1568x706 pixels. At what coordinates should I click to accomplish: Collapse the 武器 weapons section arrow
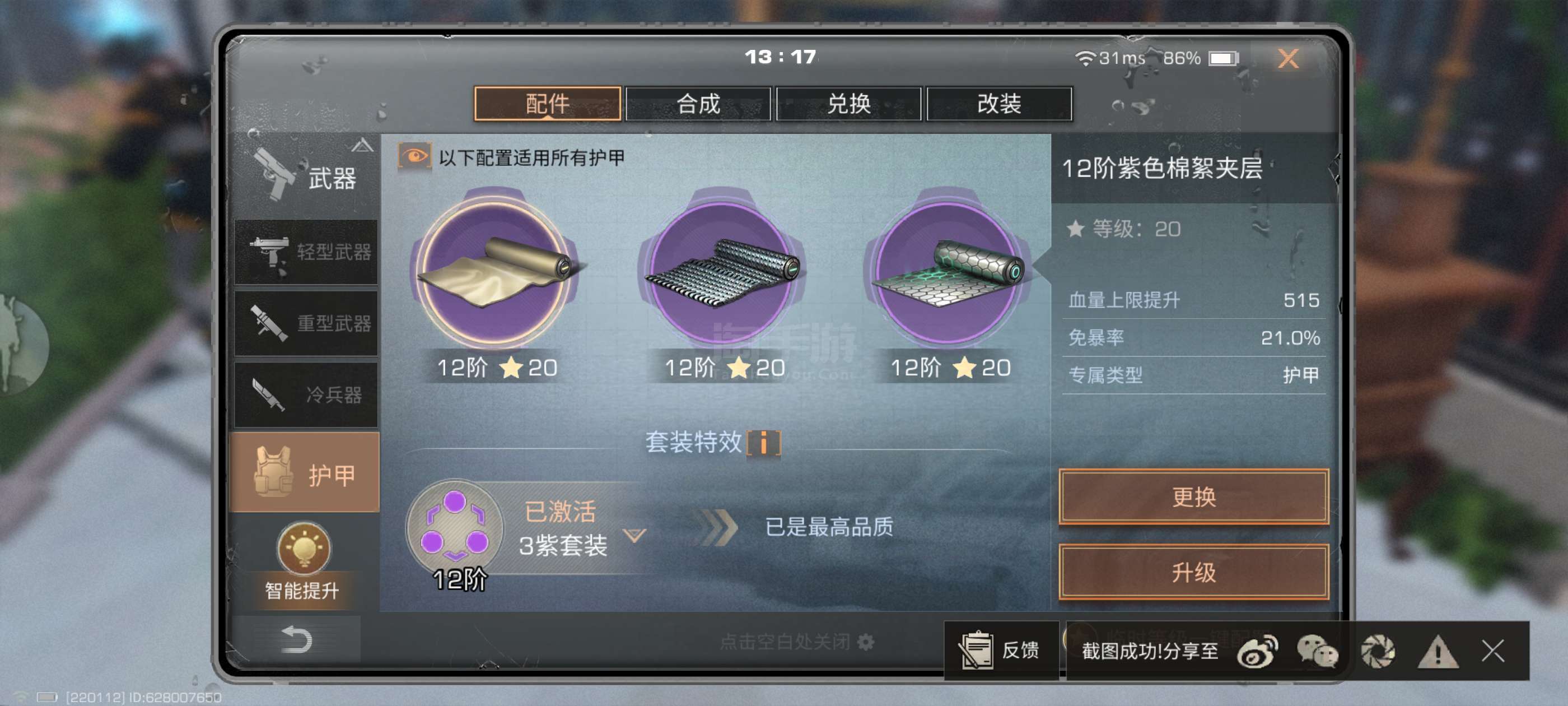362,146
